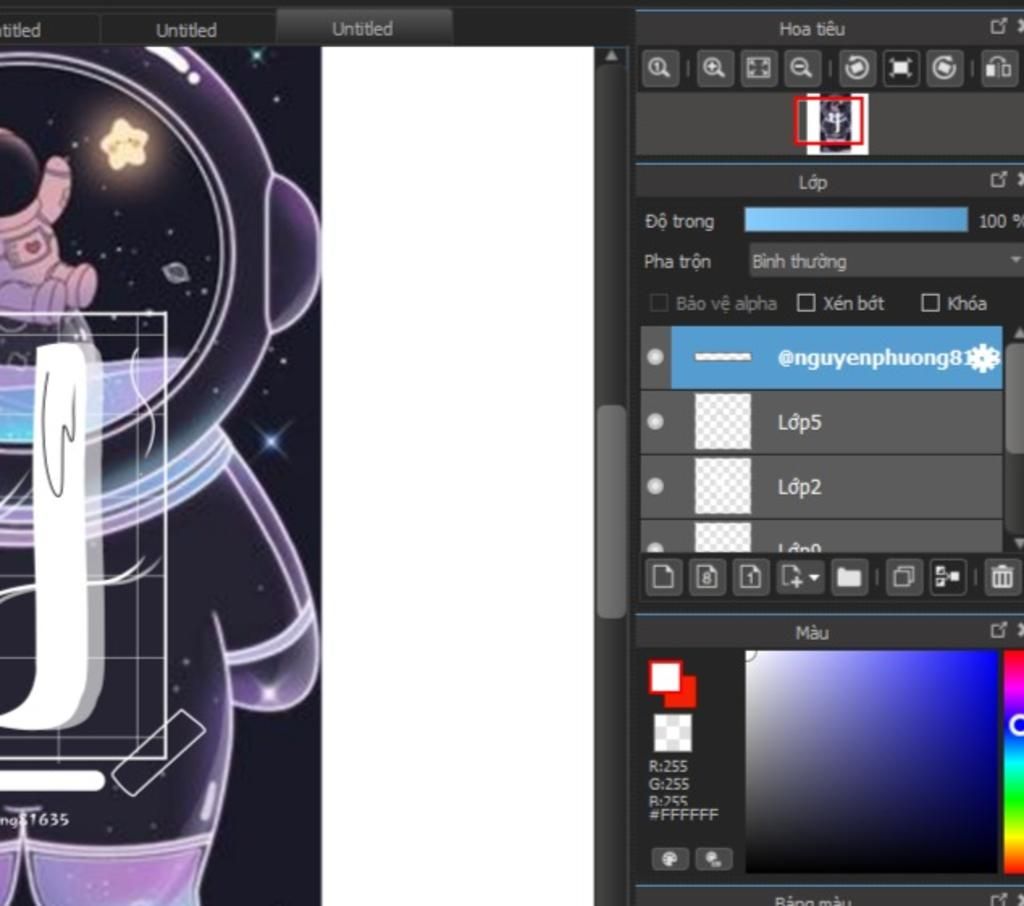
Task: Click the zoom in magnifier icon
Action: tap(714, 68)
